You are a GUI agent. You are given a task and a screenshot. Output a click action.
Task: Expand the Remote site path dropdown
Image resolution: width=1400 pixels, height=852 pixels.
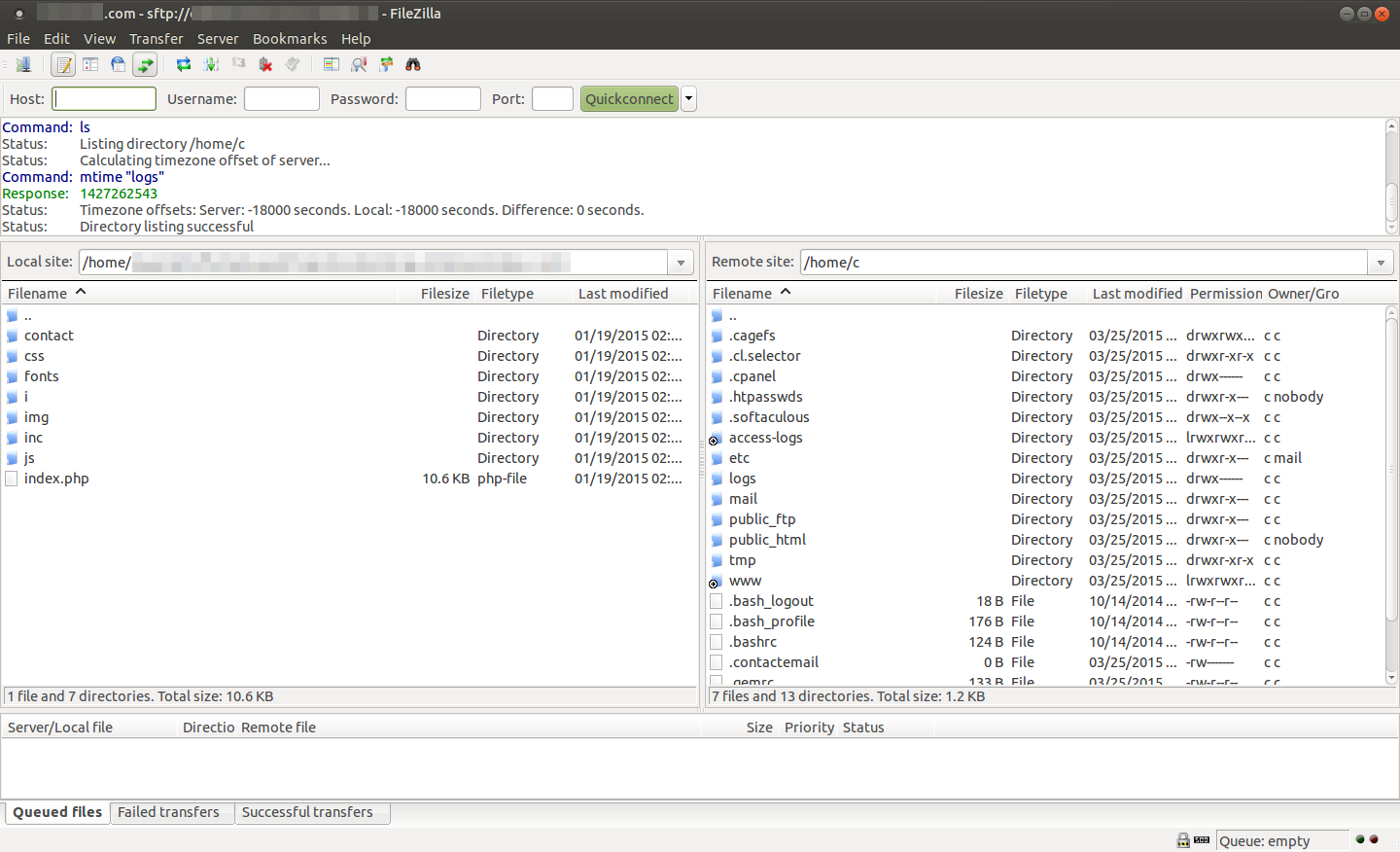pyautogui.click(x=1381, y=263)
